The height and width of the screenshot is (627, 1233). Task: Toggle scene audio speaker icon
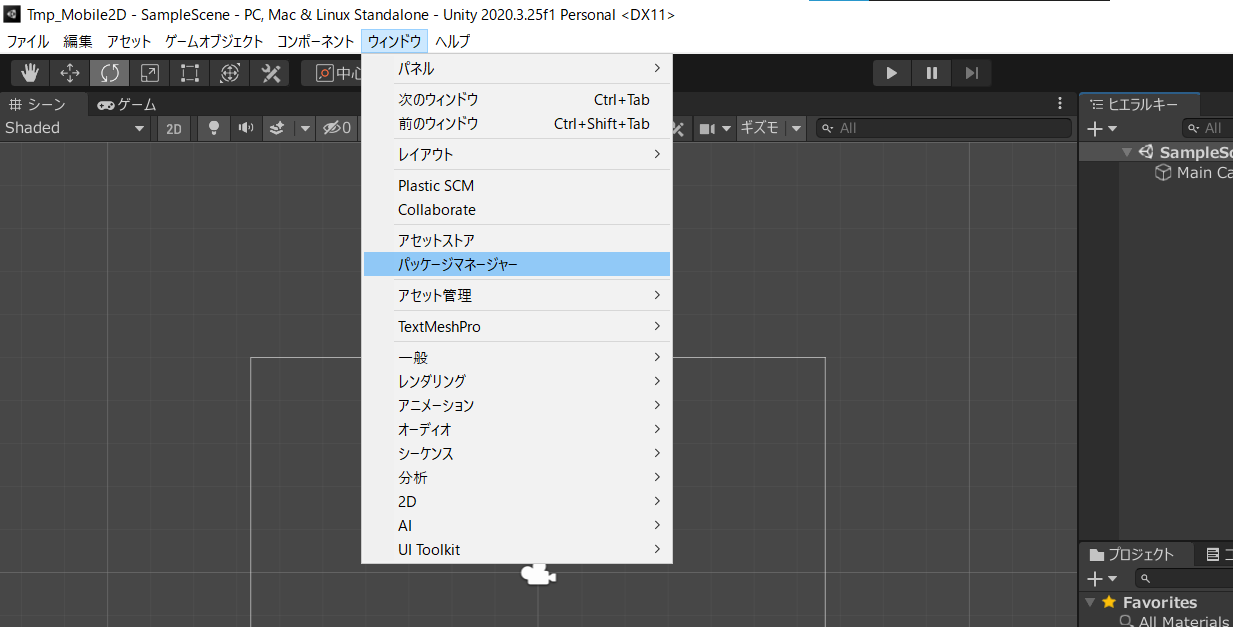tap(245, 128)
